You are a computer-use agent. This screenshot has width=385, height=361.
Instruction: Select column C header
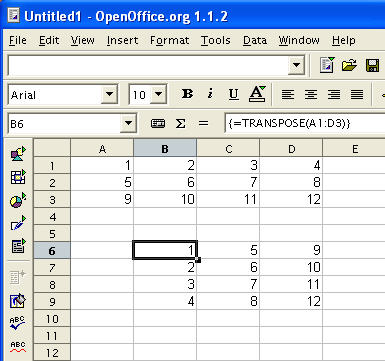(x=228, y=149)
